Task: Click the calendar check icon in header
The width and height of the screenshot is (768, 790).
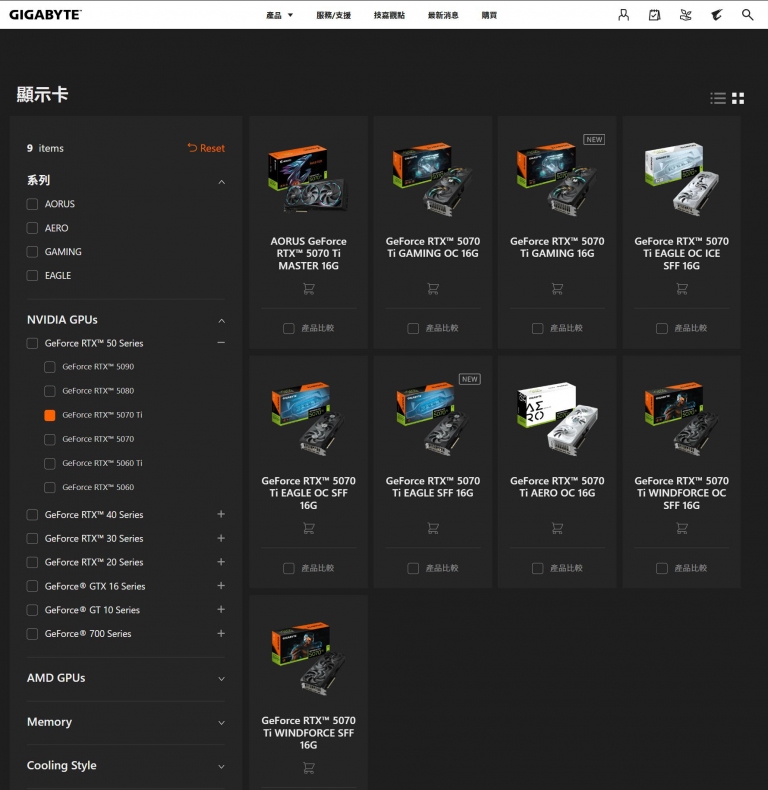Action: tap(654, 15)
